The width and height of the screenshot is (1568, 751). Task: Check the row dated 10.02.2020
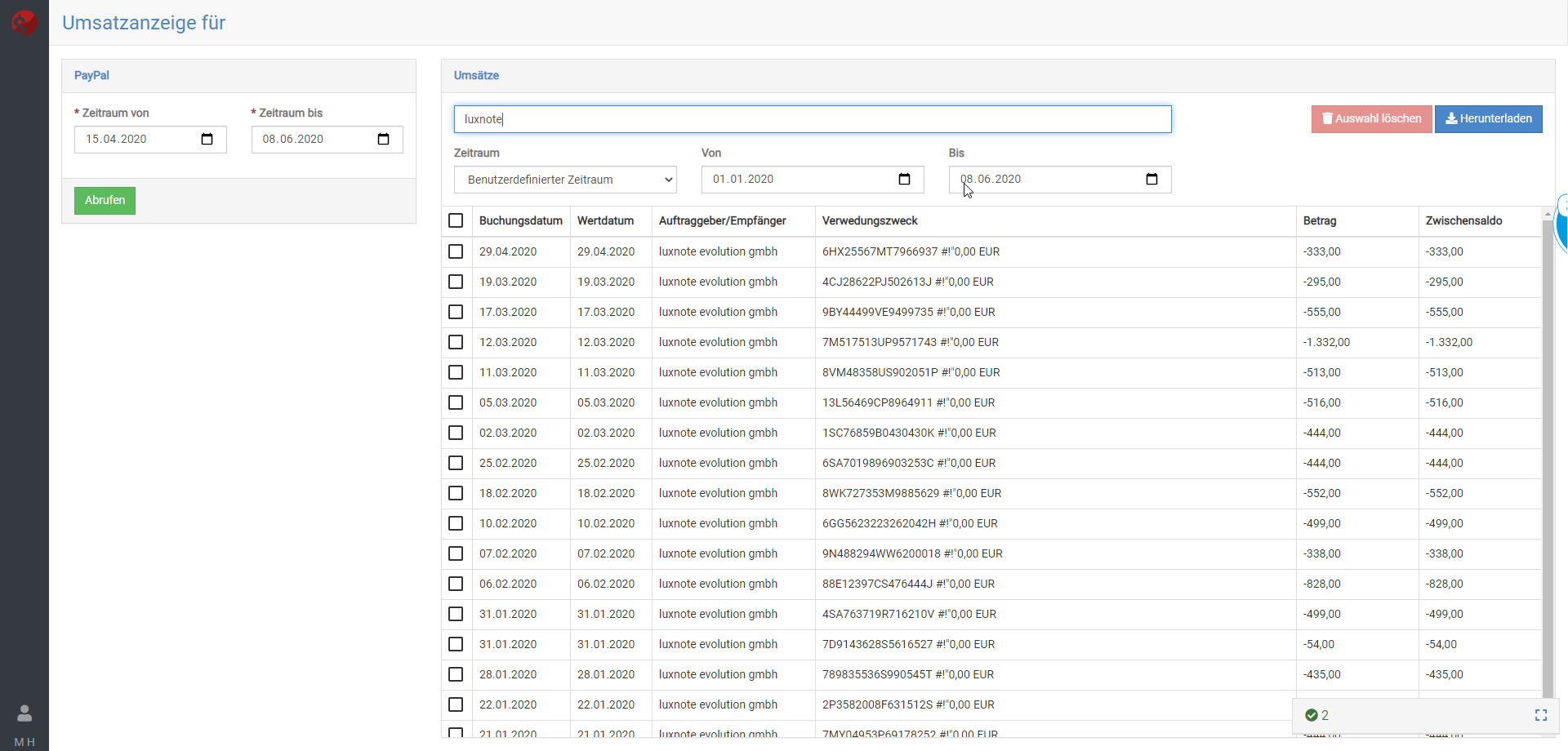(x=456, y=523)
